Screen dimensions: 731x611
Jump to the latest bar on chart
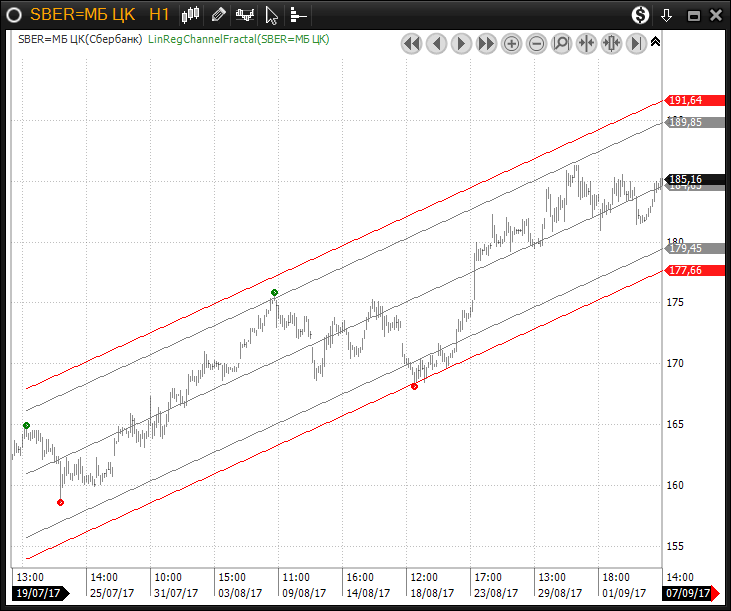[636, 43]
